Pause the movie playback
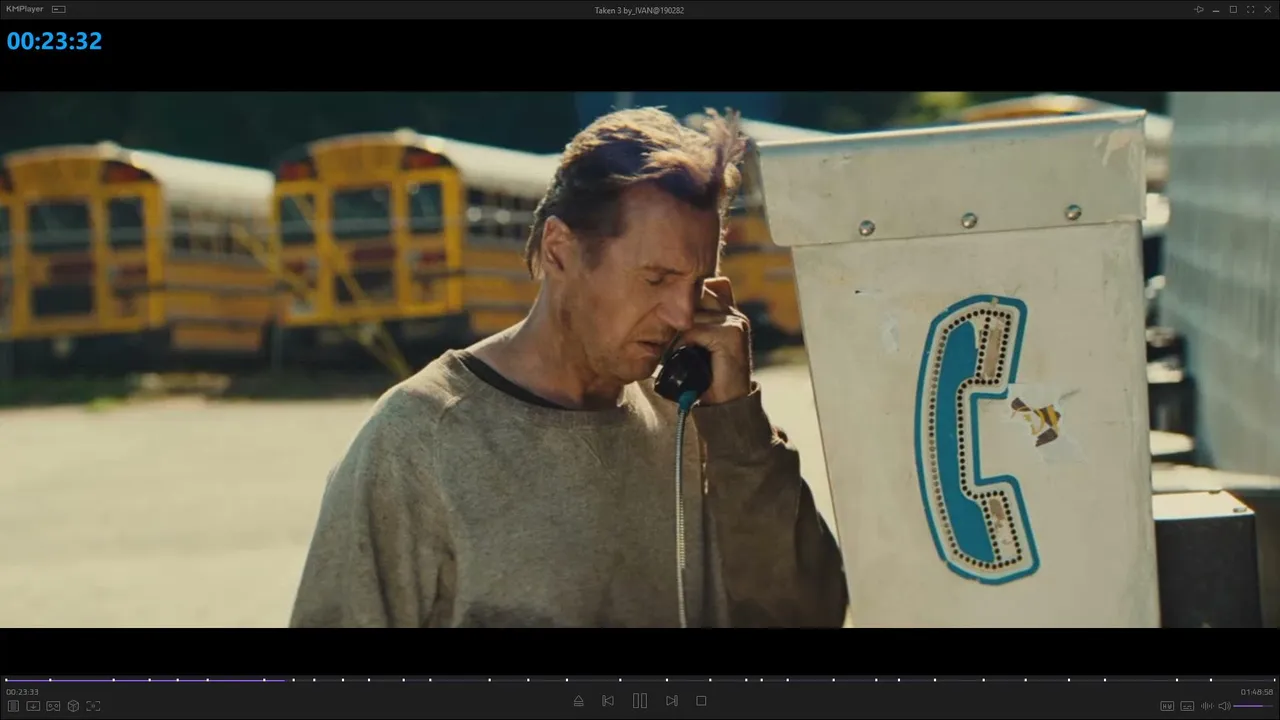The width and height of the screenshot is (1280, 720). point(640,701)
